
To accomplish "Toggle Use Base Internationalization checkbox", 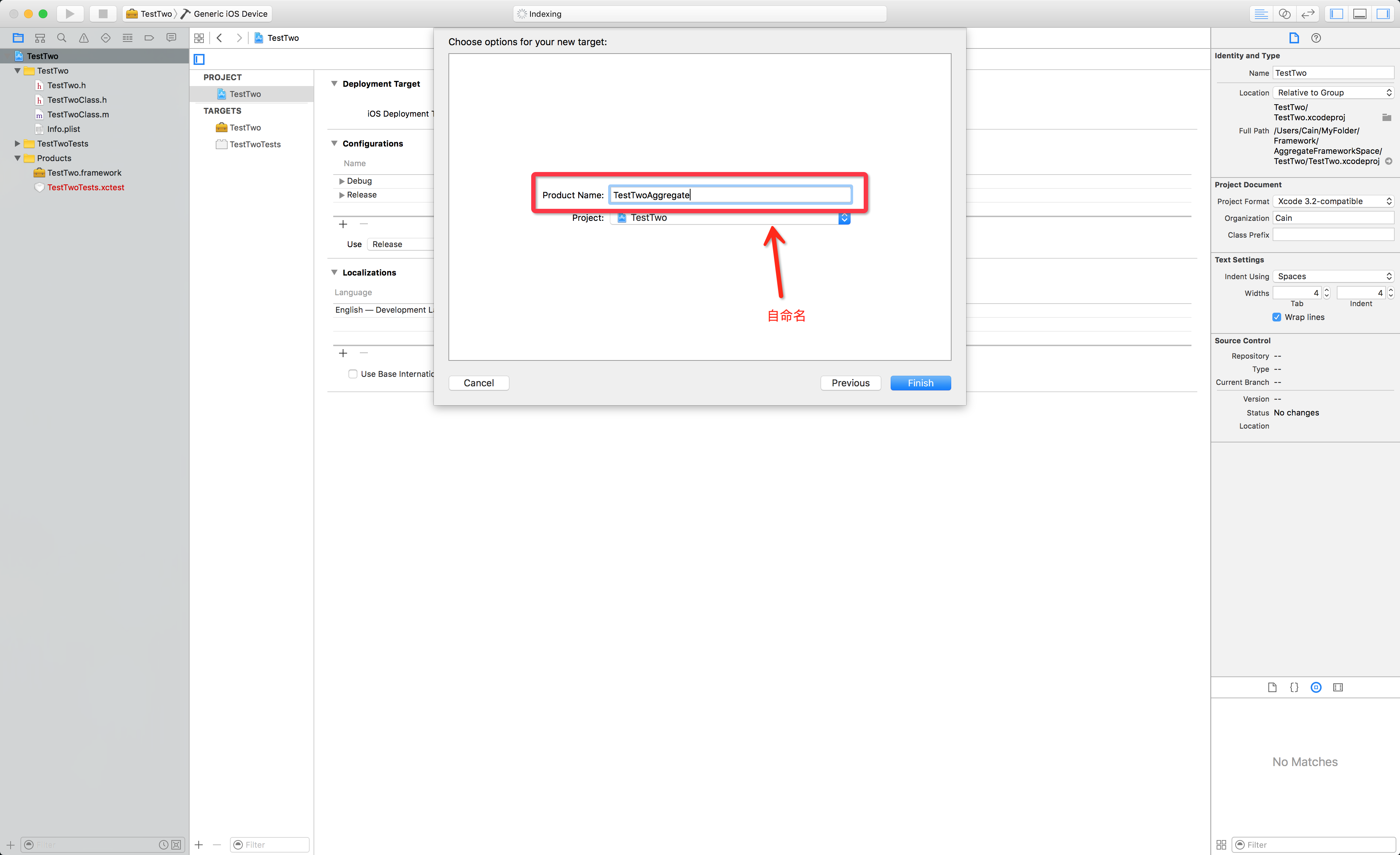I will (352, 374).
